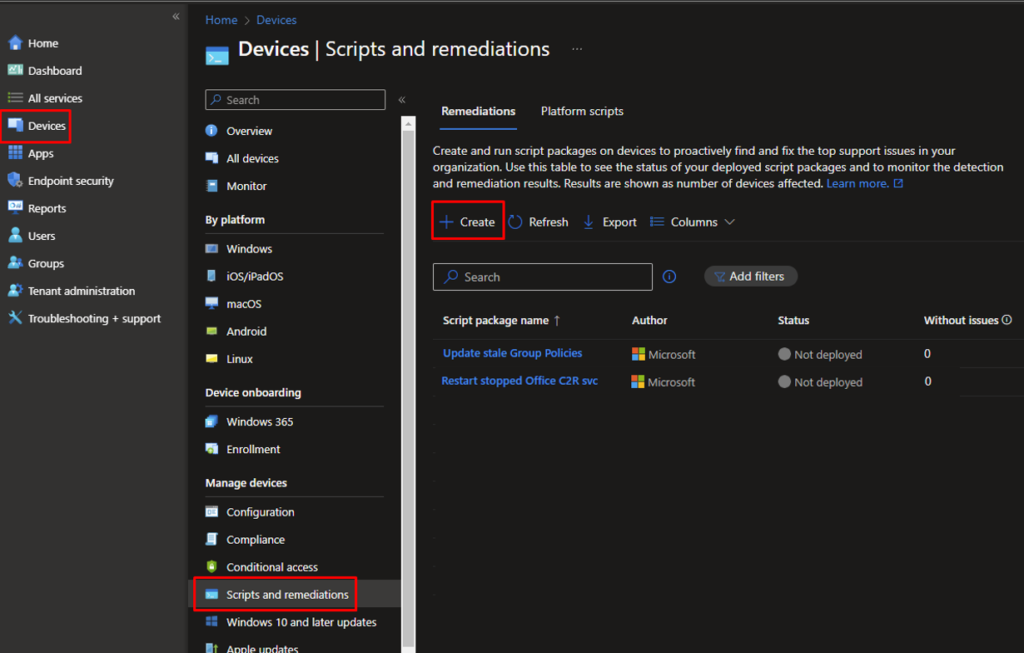The width and height of the screenshot is (1024, 653).
Task: Click the submenu scrollbar up arrow
Action: [408, 123]
